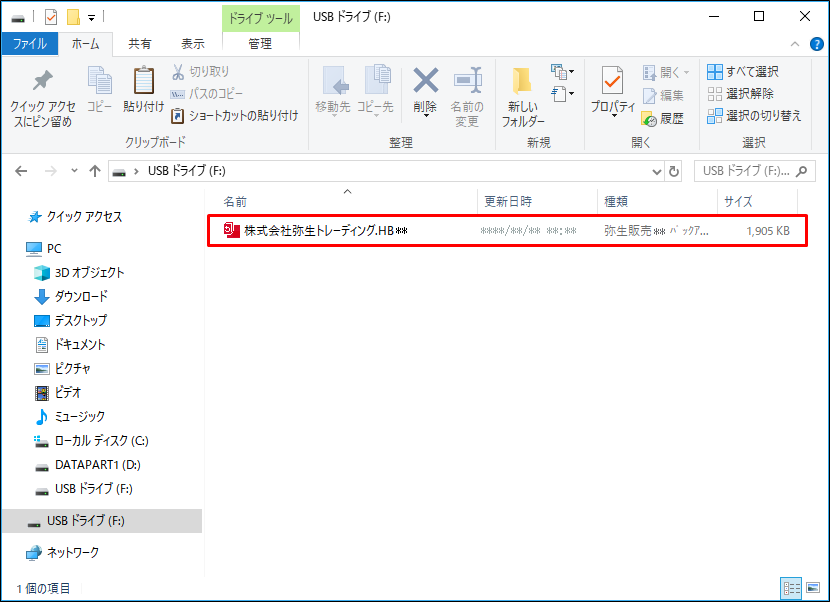
Task: Select Cut (切り取り) scissors command
Action: [201, 71]
